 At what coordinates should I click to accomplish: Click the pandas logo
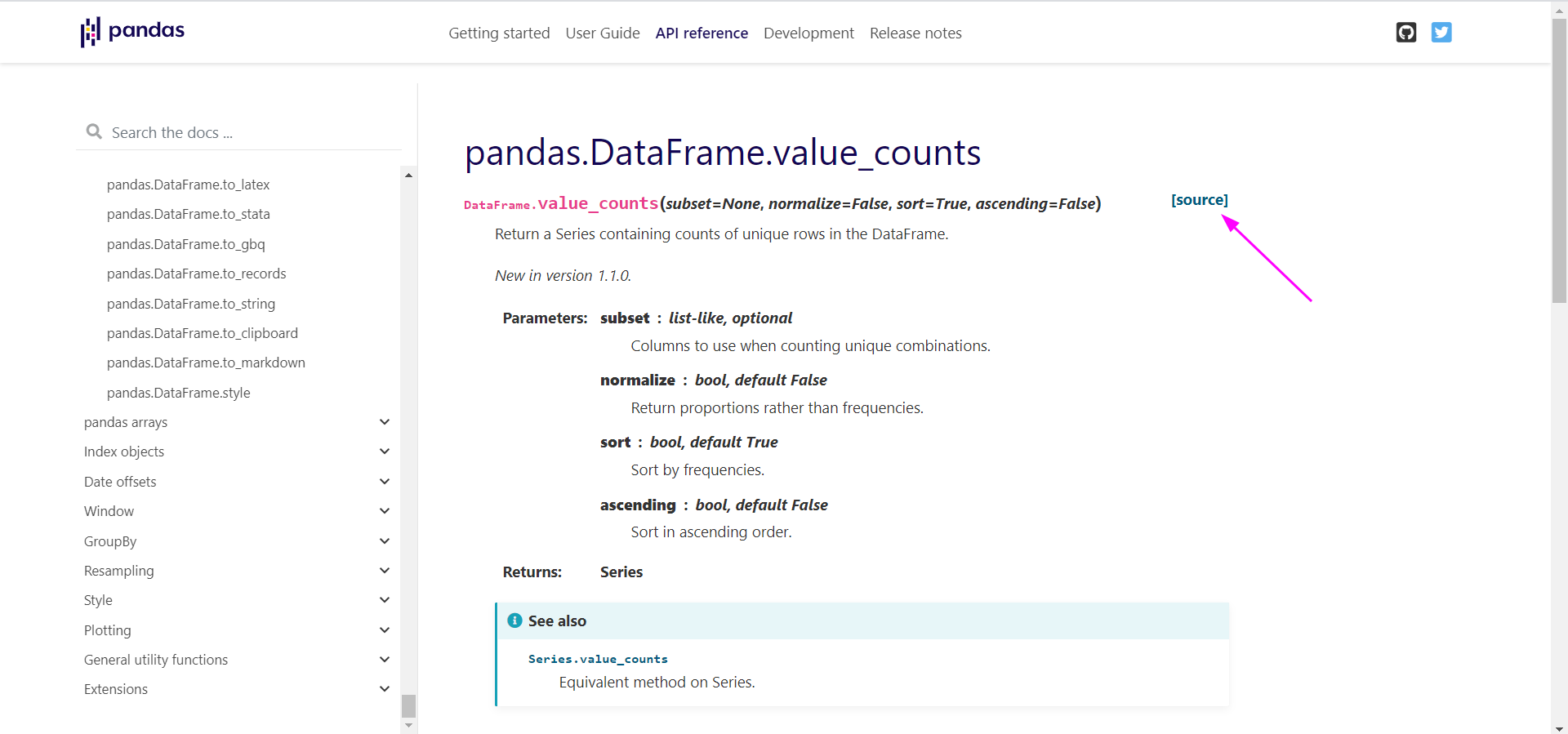(132, 32)
